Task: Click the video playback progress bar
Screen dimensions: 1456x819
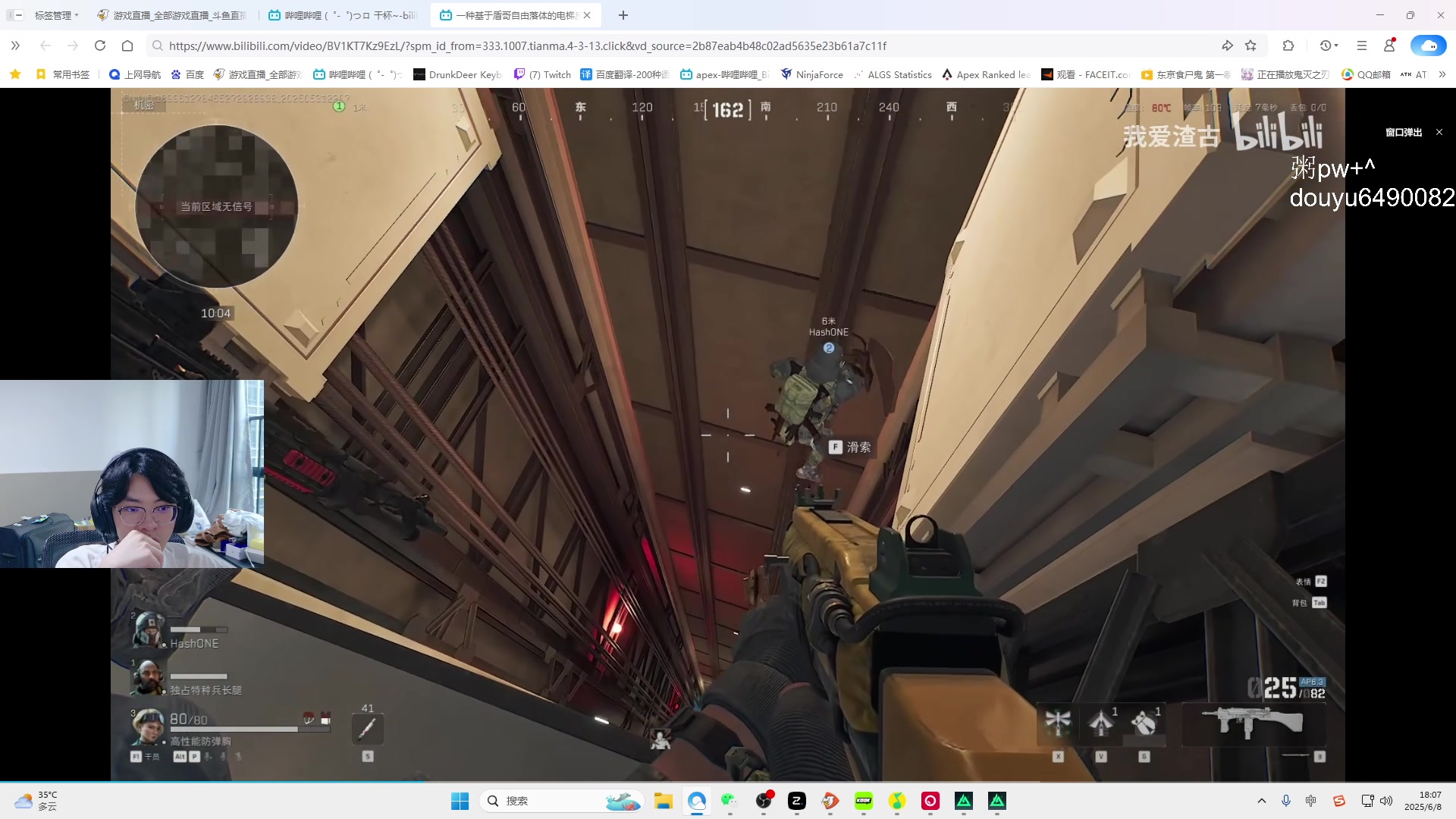Action: click(x=728, y=780)
